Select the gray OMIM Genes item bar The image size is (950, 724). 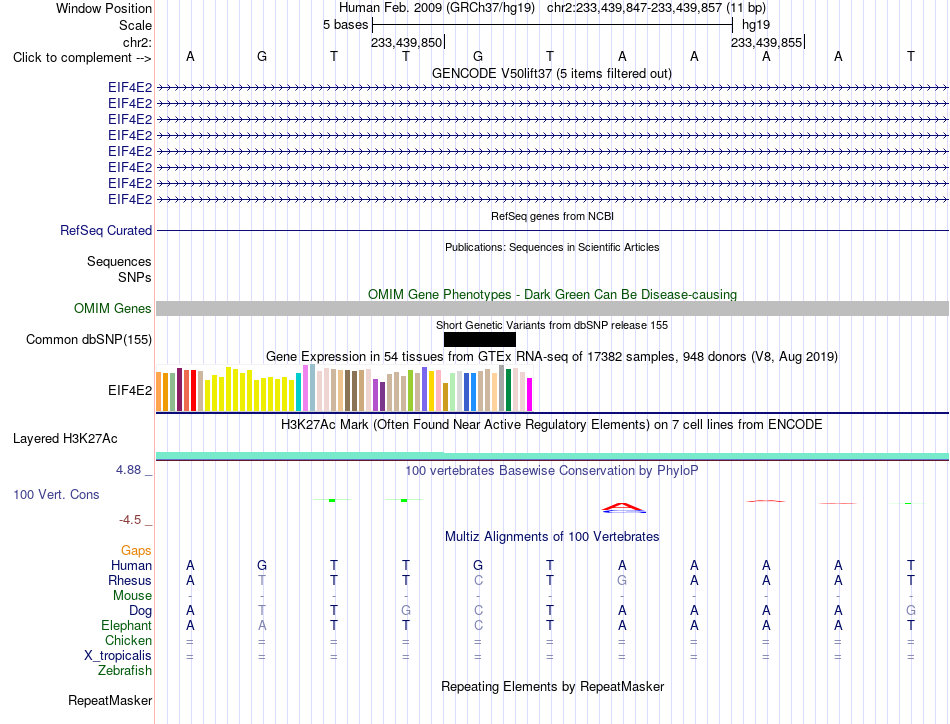(x=552, y=308)
